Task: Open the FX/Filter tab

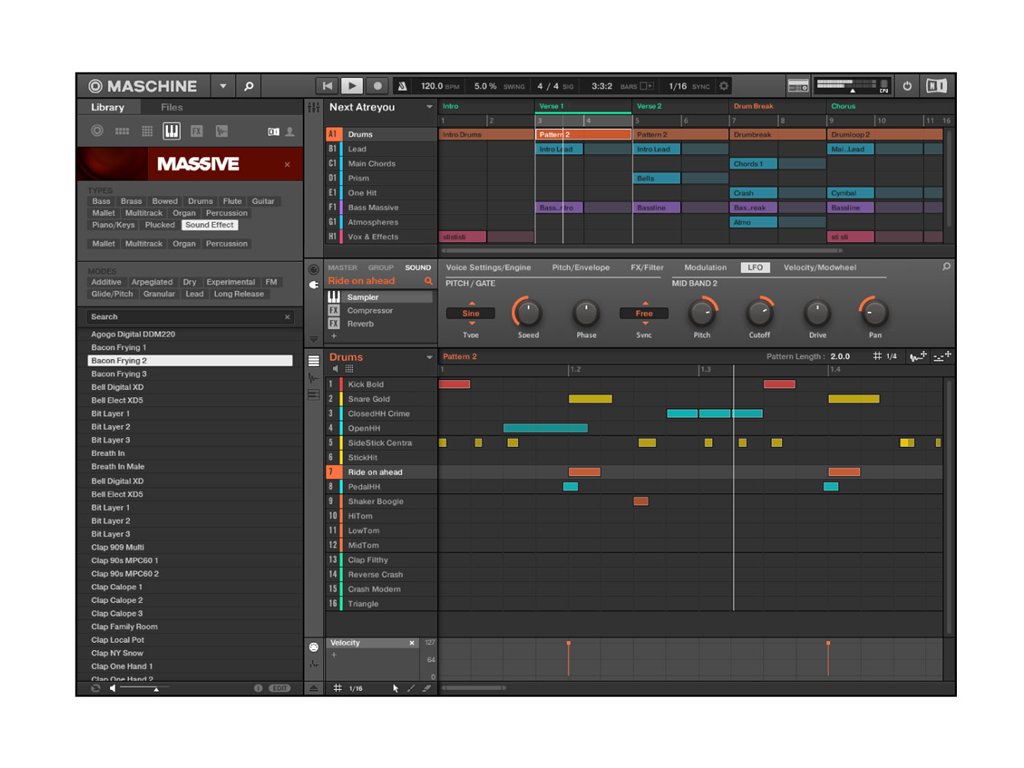Action: 647,268
